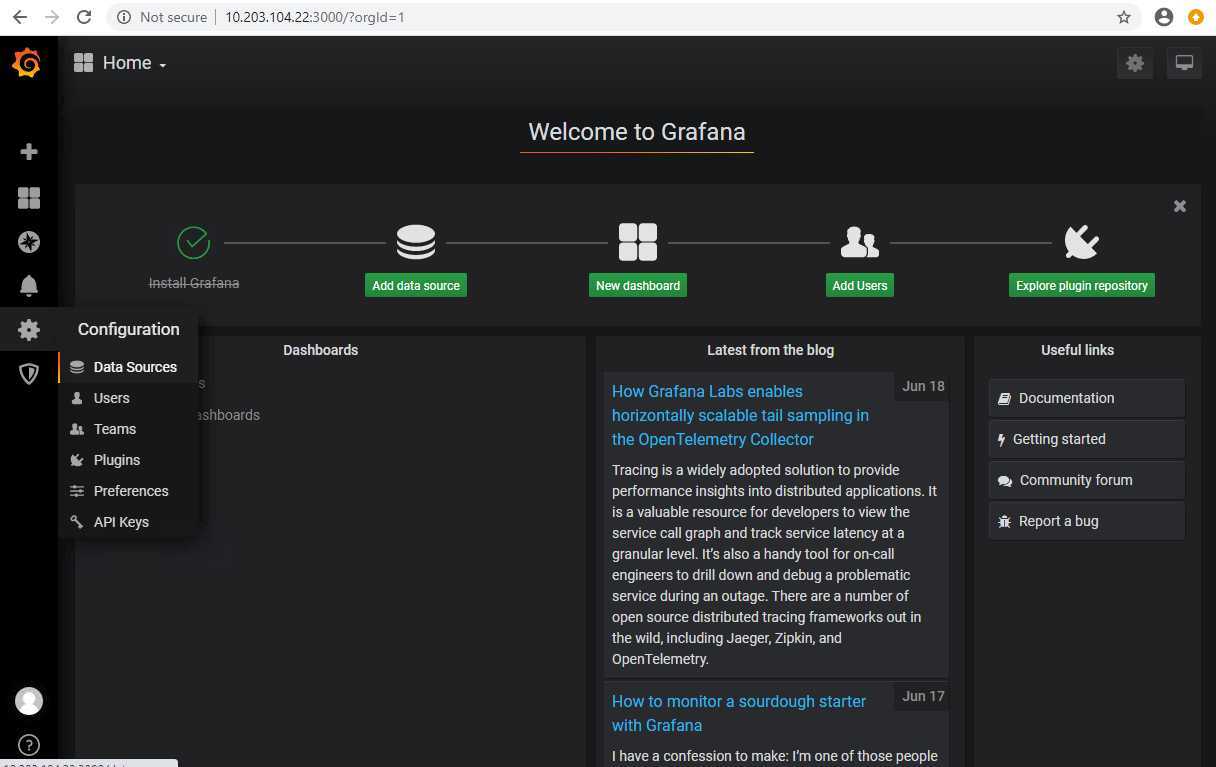
Task: Click the Dashboards panel heading
Action: [x=320, y=350]
